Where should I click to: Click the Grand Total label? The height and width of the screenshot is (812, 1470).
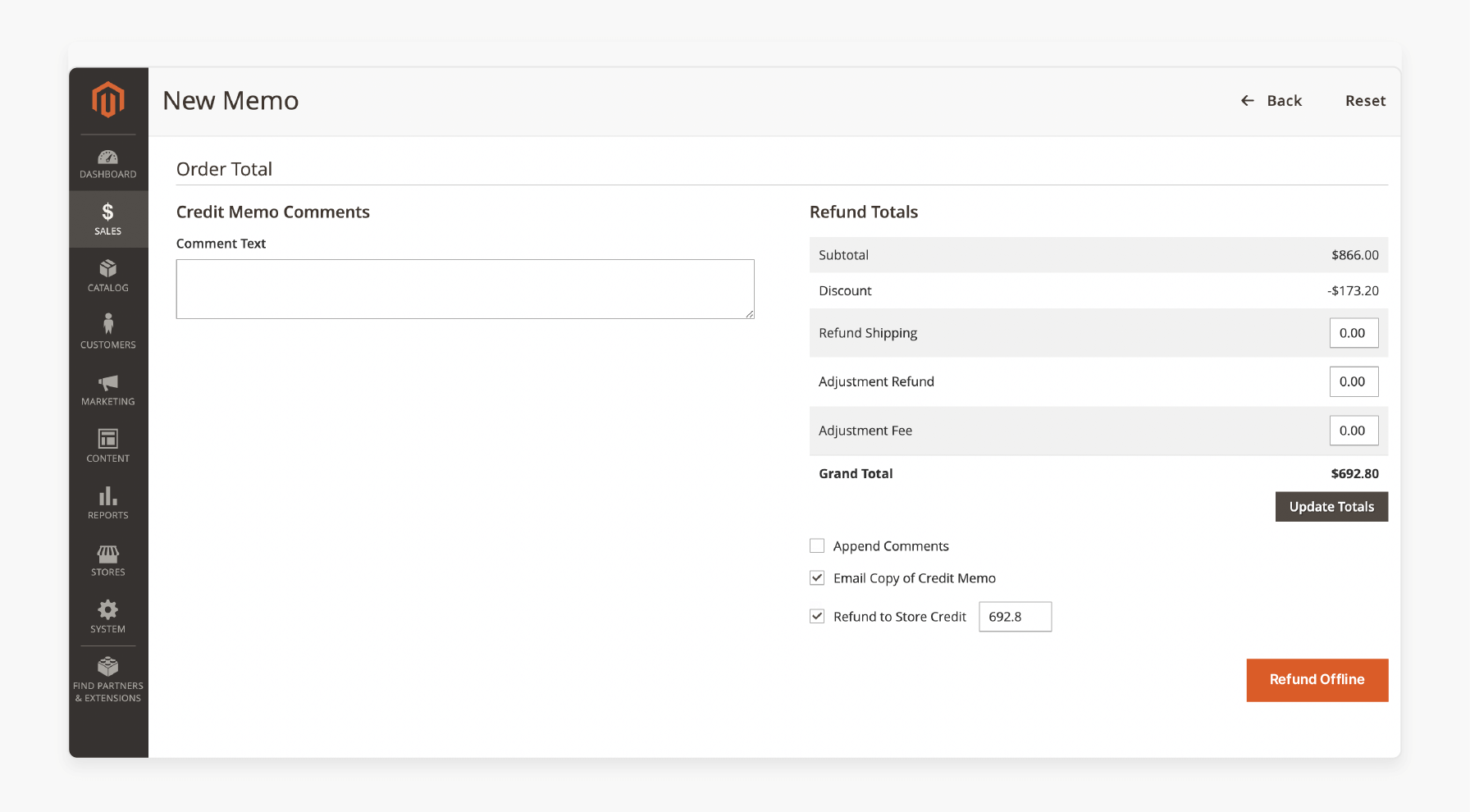[x=856, y=473]
